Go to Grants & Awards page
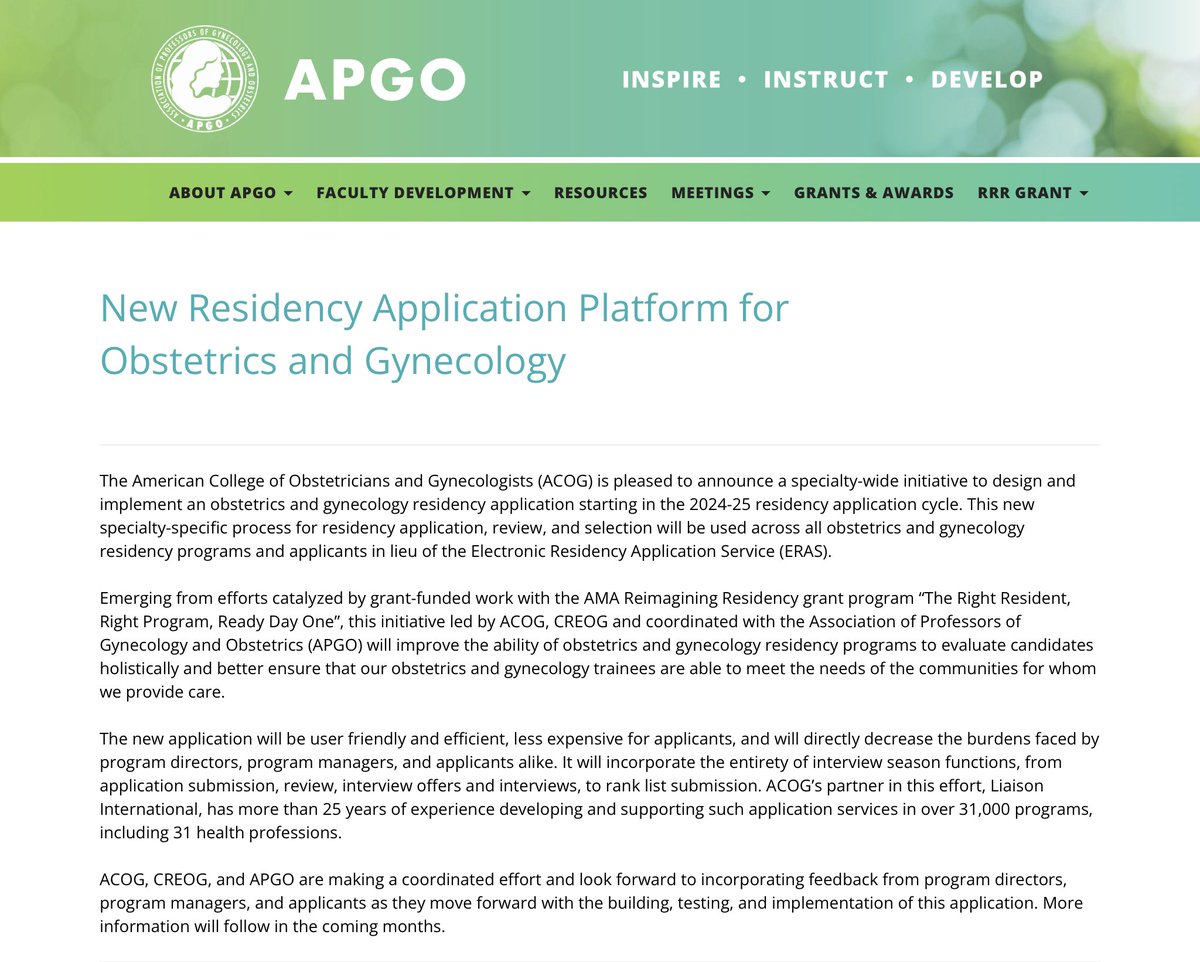Viewport: 1200px width, 962px height. [x=874, y=192]
